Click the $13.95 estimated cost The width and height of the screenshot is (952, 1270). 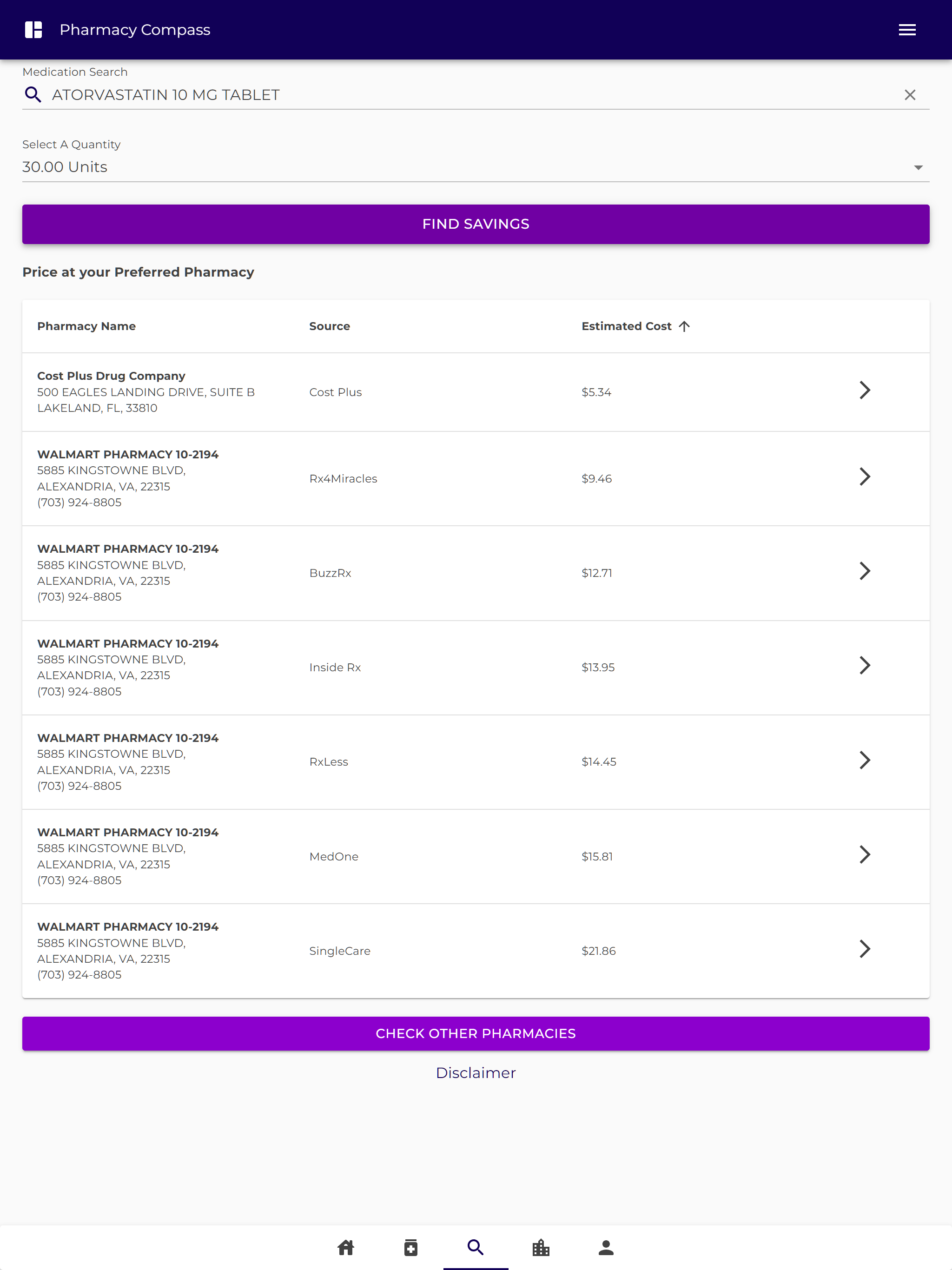598,667
